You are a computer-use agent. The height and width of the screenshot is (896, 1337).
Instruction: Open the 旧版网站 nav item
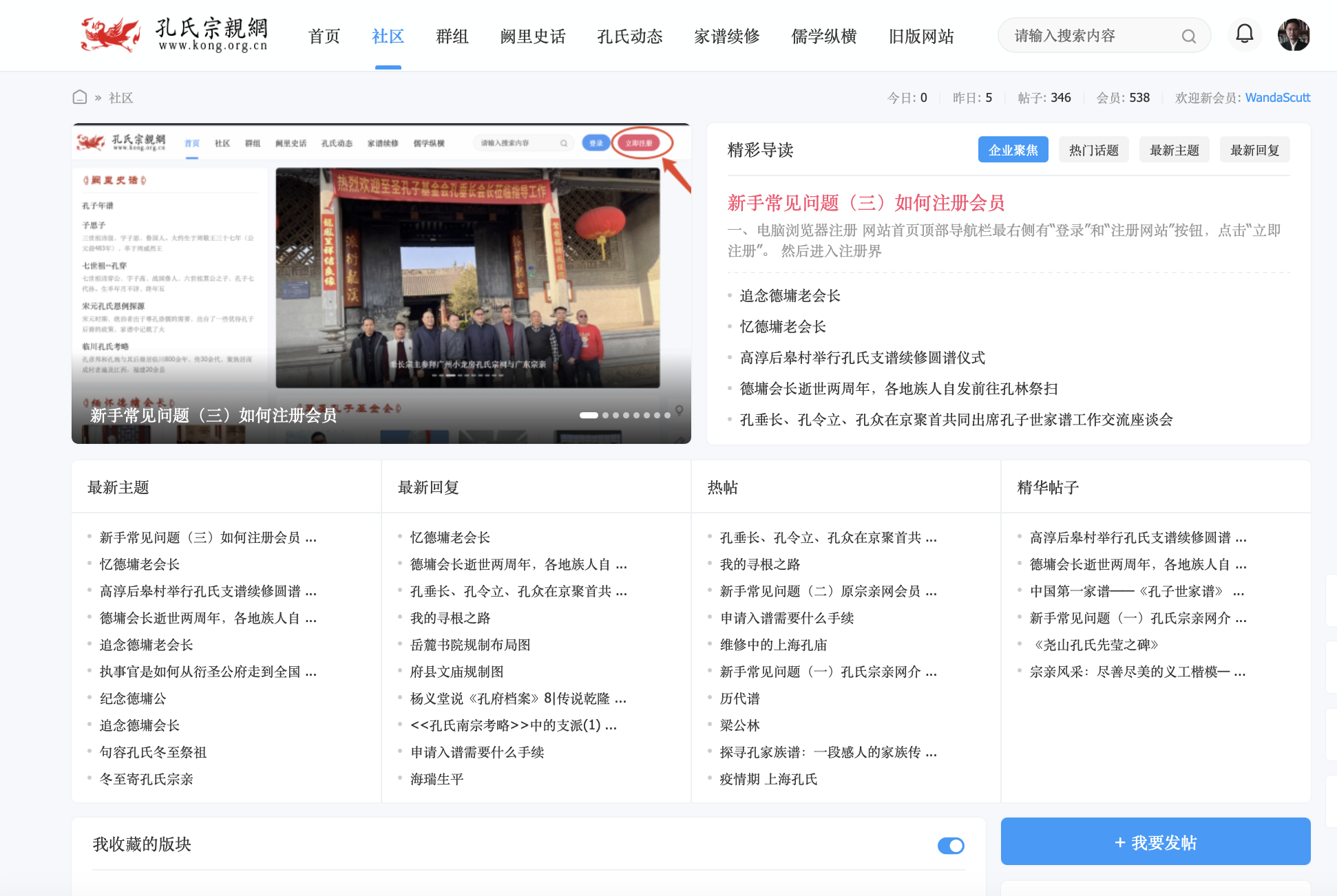coord(921,36)
